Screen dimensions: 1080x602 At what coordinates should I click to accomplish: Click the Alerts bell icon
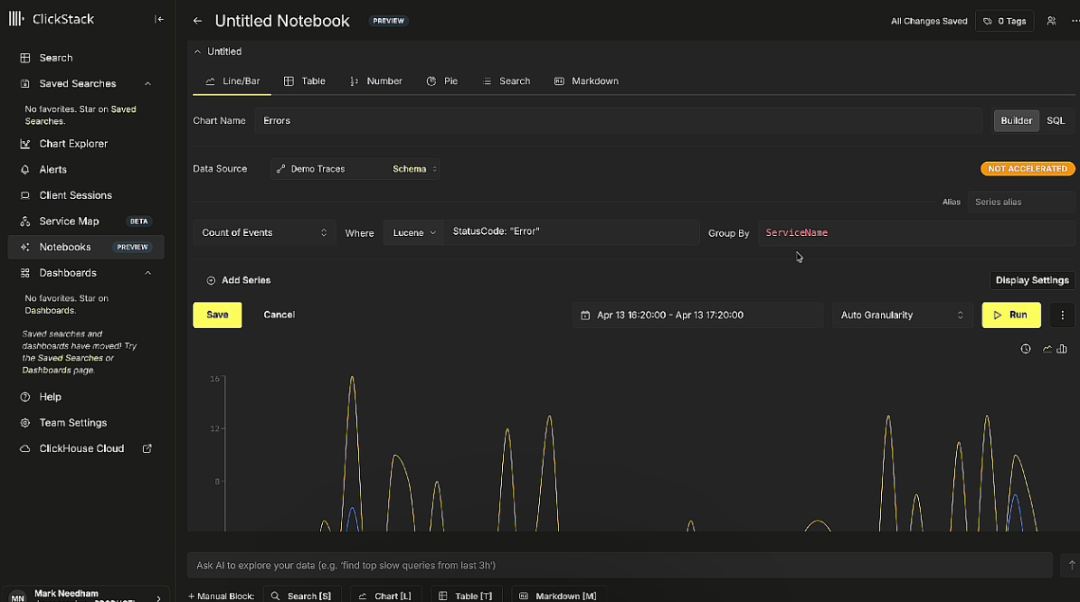(x=25, y=169)
